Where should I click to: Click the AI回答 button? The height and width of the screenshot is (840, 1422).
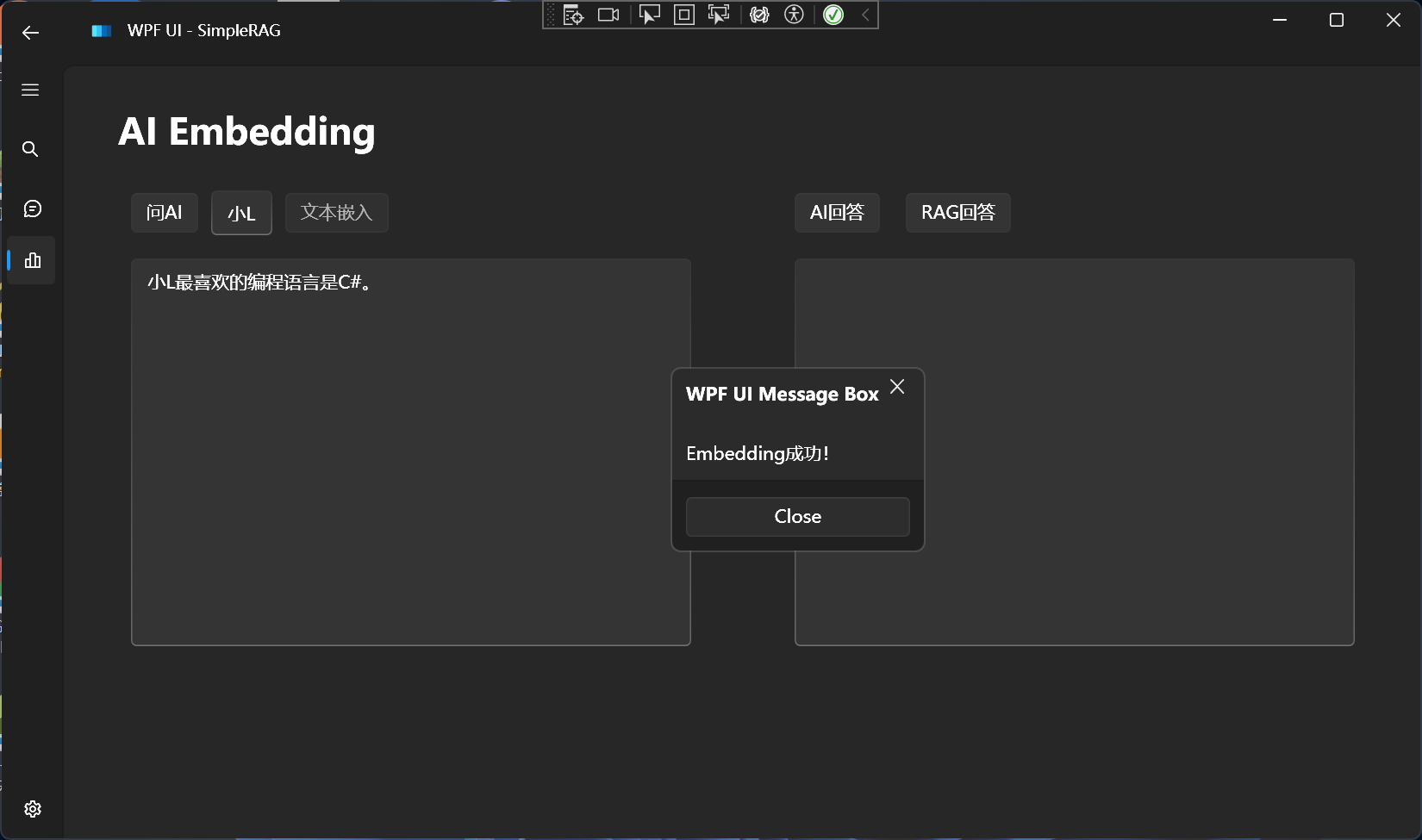point(837,213)
